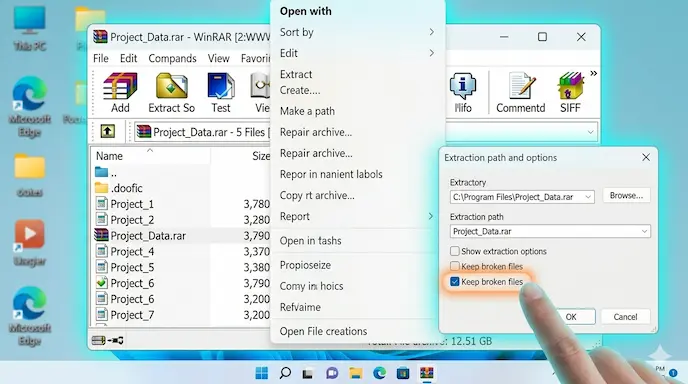688x384 pixels.
Task: Choose Make a path entry
Action: pos(307,111)
